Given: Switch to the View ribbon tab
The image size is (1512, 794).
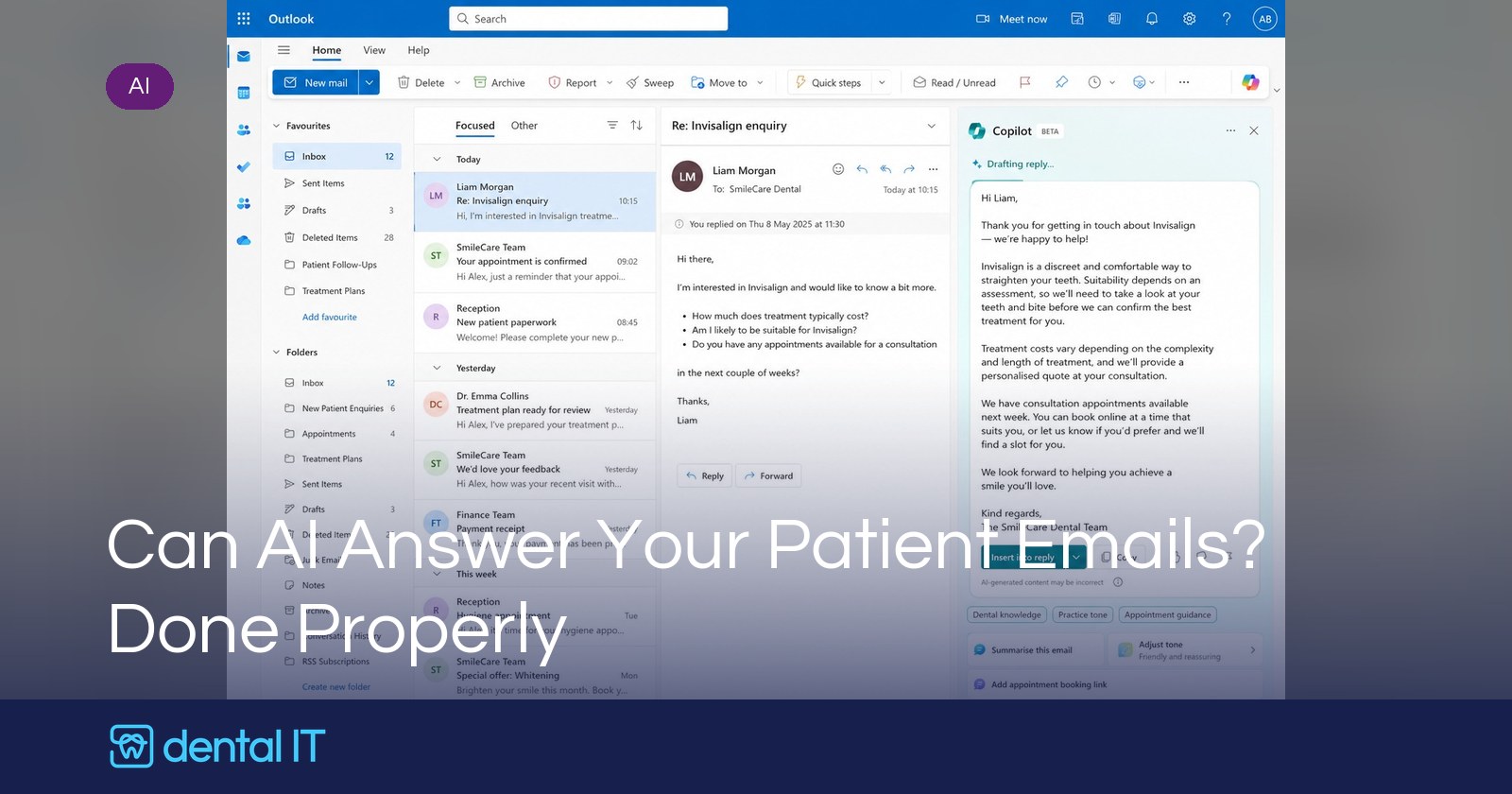Looking at the screenshot, I should point(374,50).
